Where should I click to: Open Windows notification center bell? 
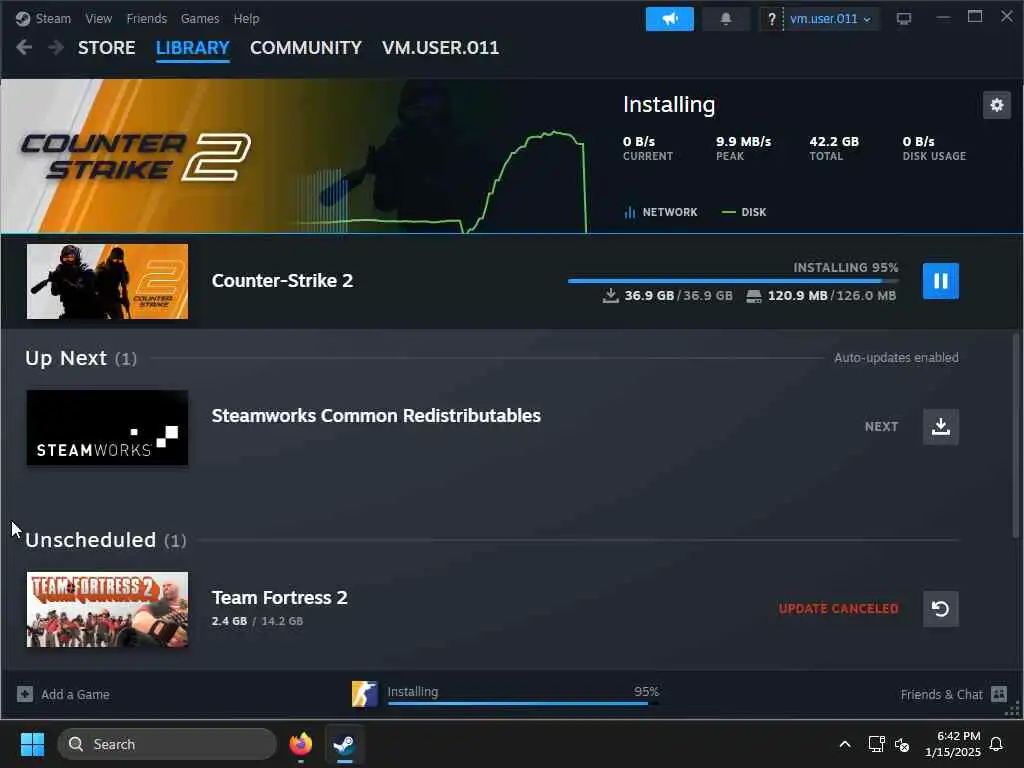click(997, 744)
